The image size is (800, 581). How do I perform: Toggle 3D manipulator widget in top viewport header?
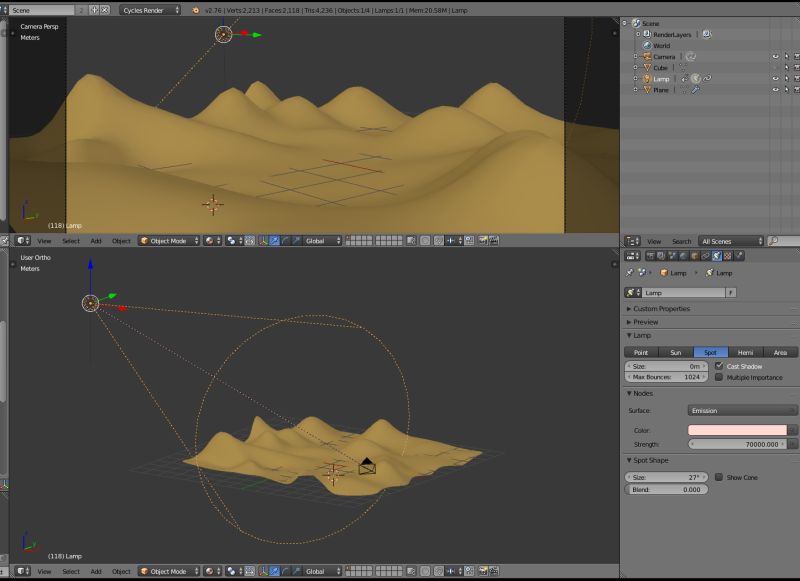[x=263, y=241]
